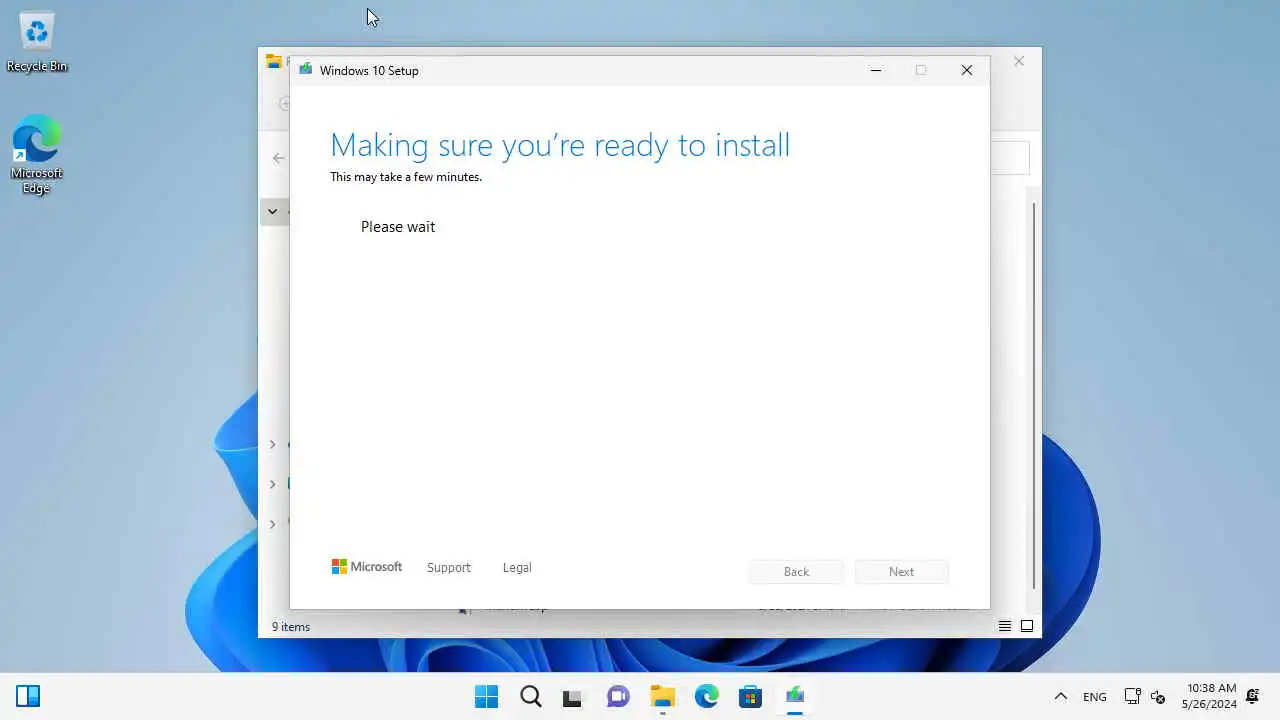Minimize the Windows 10 Setup window

coord(876,70)
